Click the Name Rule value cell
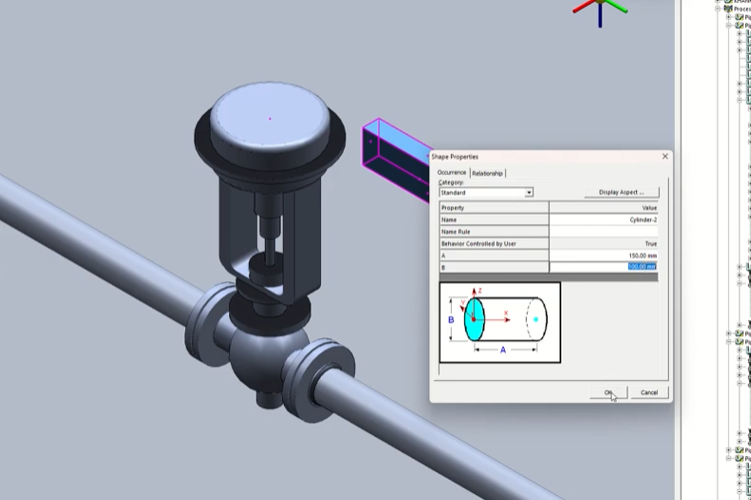 603,231
